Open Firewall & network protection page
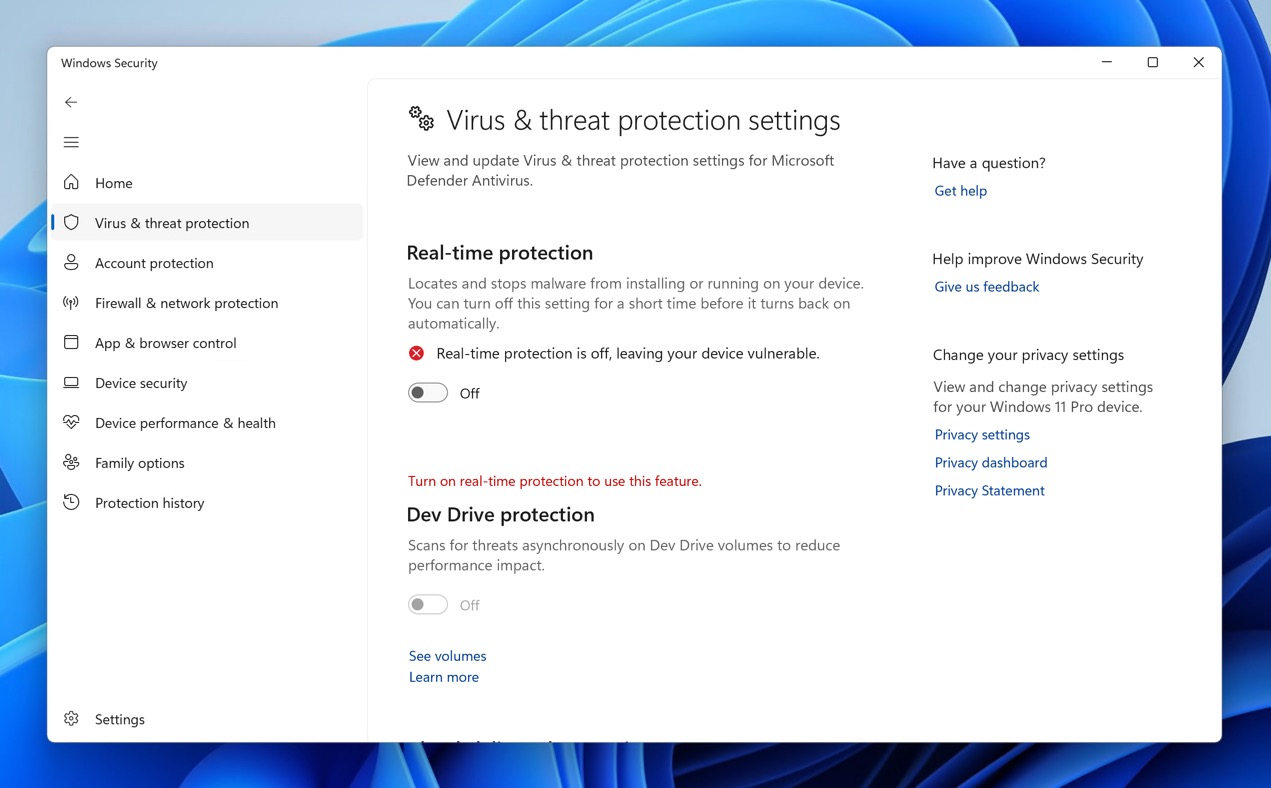Viewport: 1271px width, 788px height. pyautogui.click(x=206, y=303)
